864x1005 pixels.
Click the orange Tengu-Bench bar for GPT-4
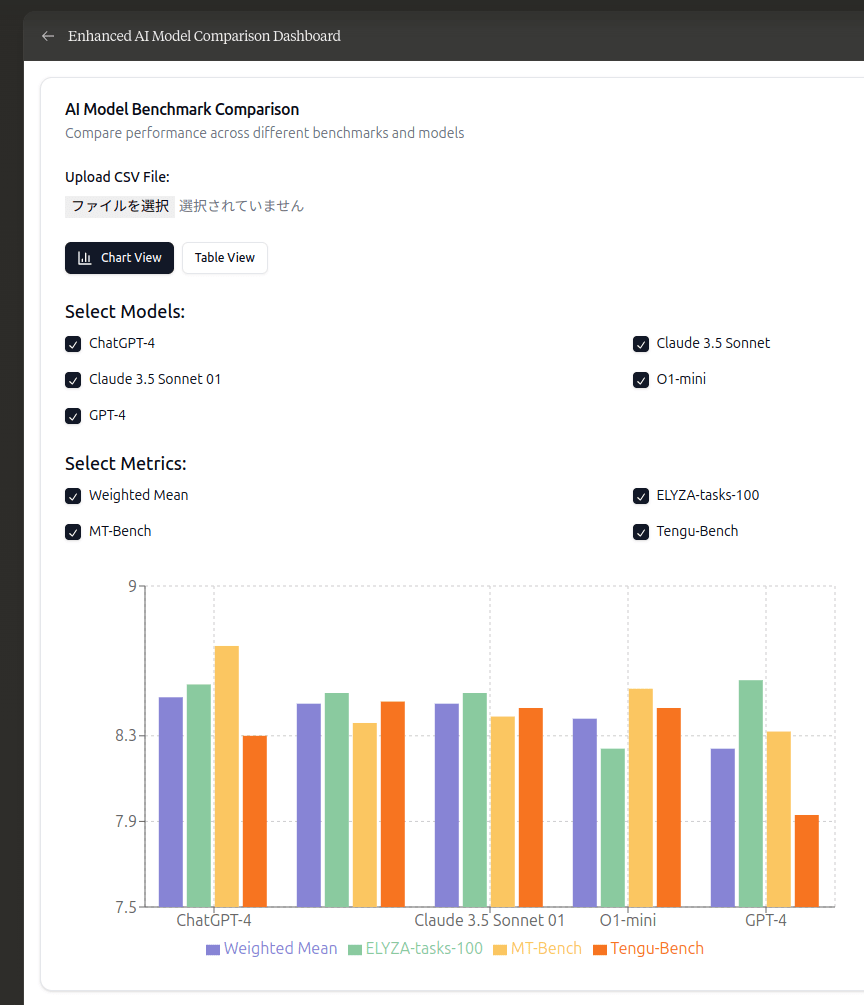point(807,861)
